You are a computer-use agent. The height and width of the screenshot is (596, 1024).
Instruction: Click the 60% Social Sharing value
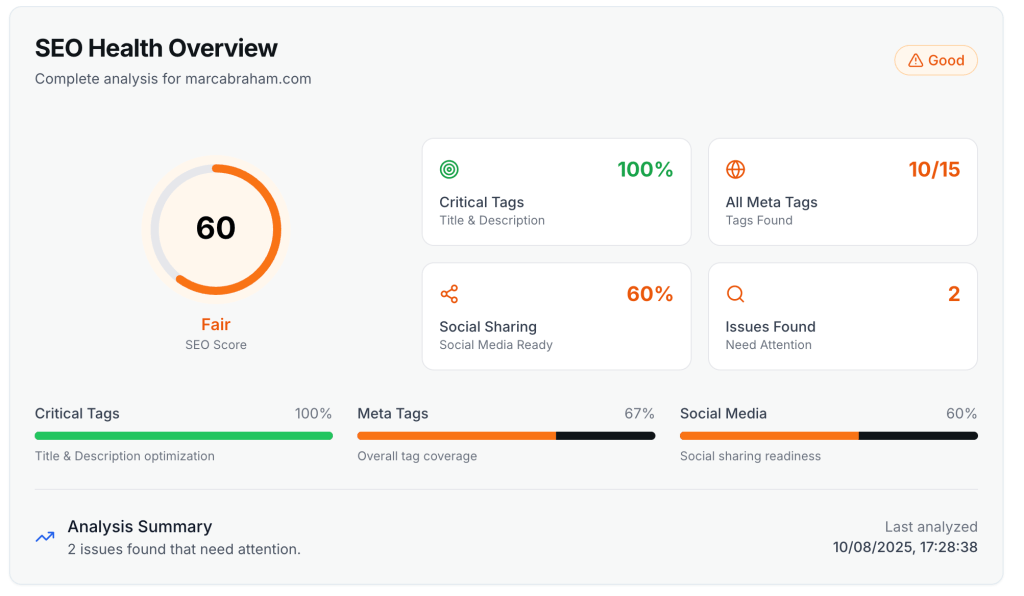[649, 294]
